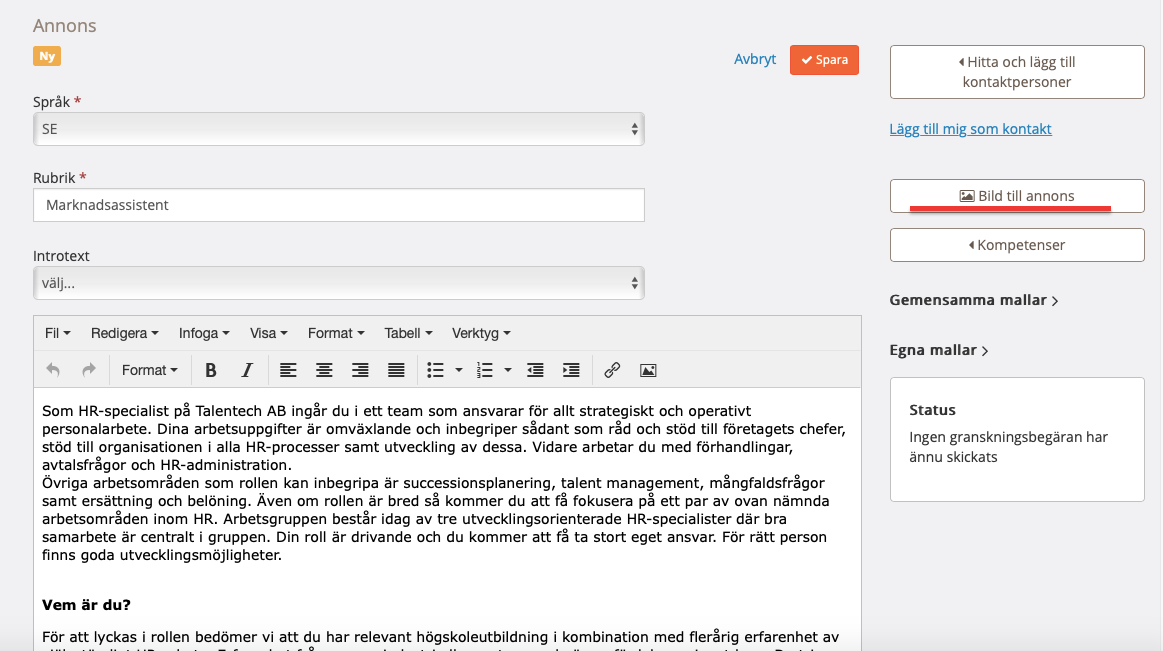
Task: Toggle italic formatting
Action: click(x=247, y=370)
